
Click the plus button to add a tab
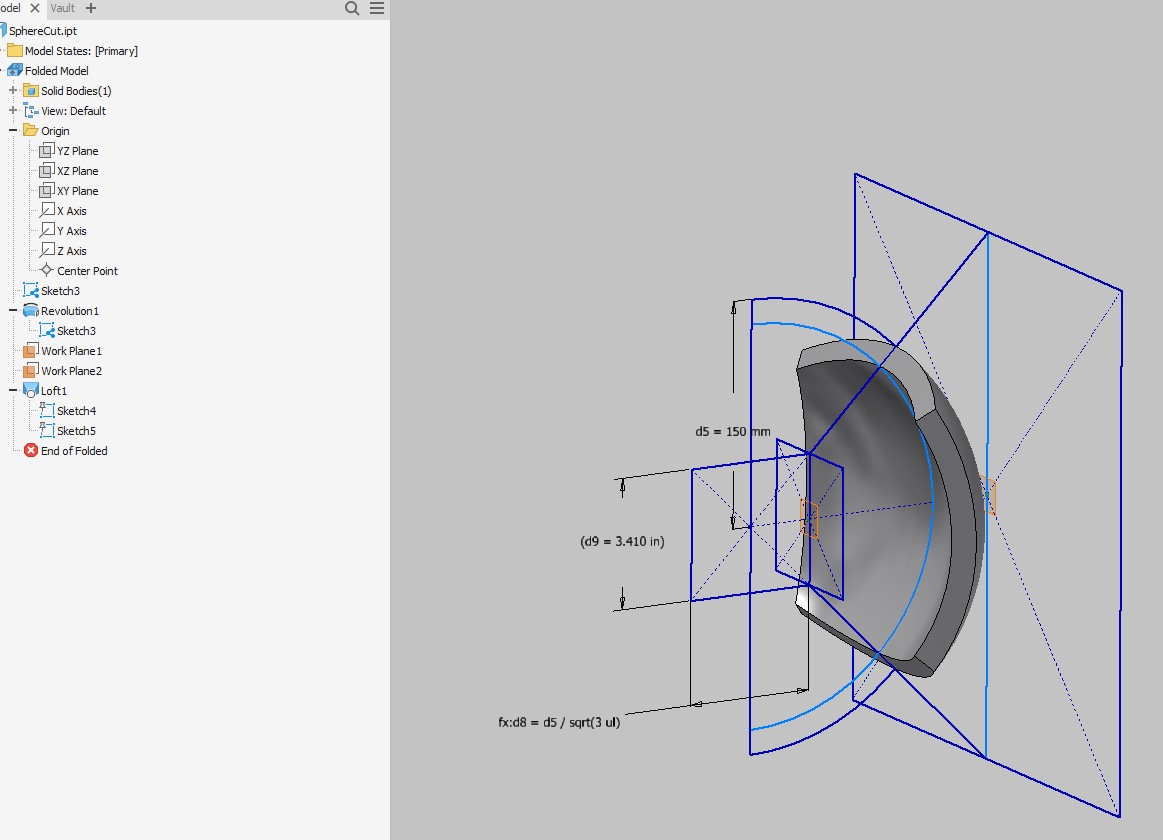click(x=90, y=8)
